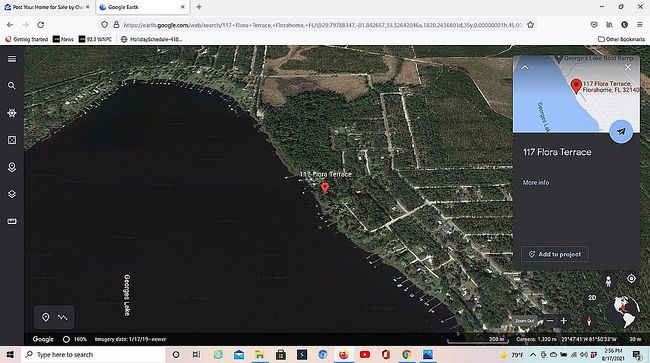The image size is (650, 363).
Task: Open the tracking protection shield icon
Action: click(104, 25)
